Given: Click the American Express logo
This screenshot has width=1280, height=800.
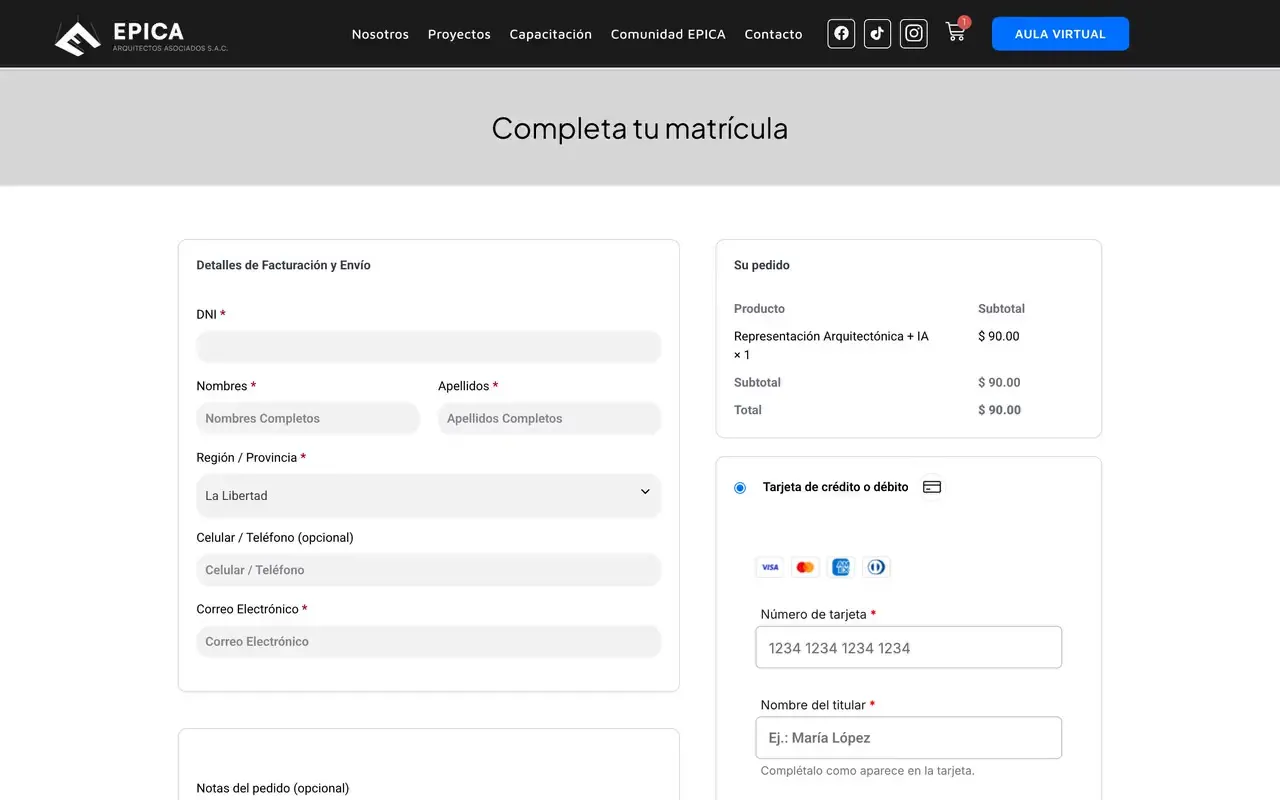Looking at the screenshot, I should coord(841,567).
